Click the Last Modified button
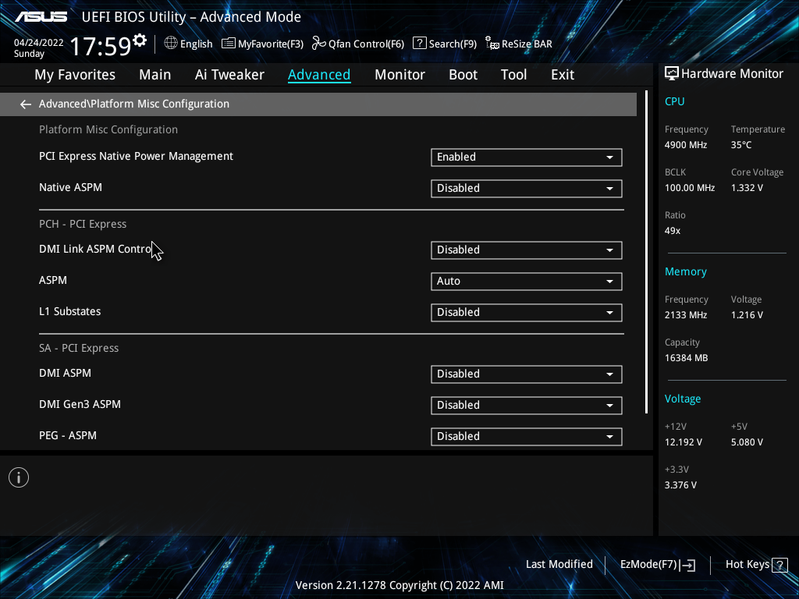 click(559, 564)
